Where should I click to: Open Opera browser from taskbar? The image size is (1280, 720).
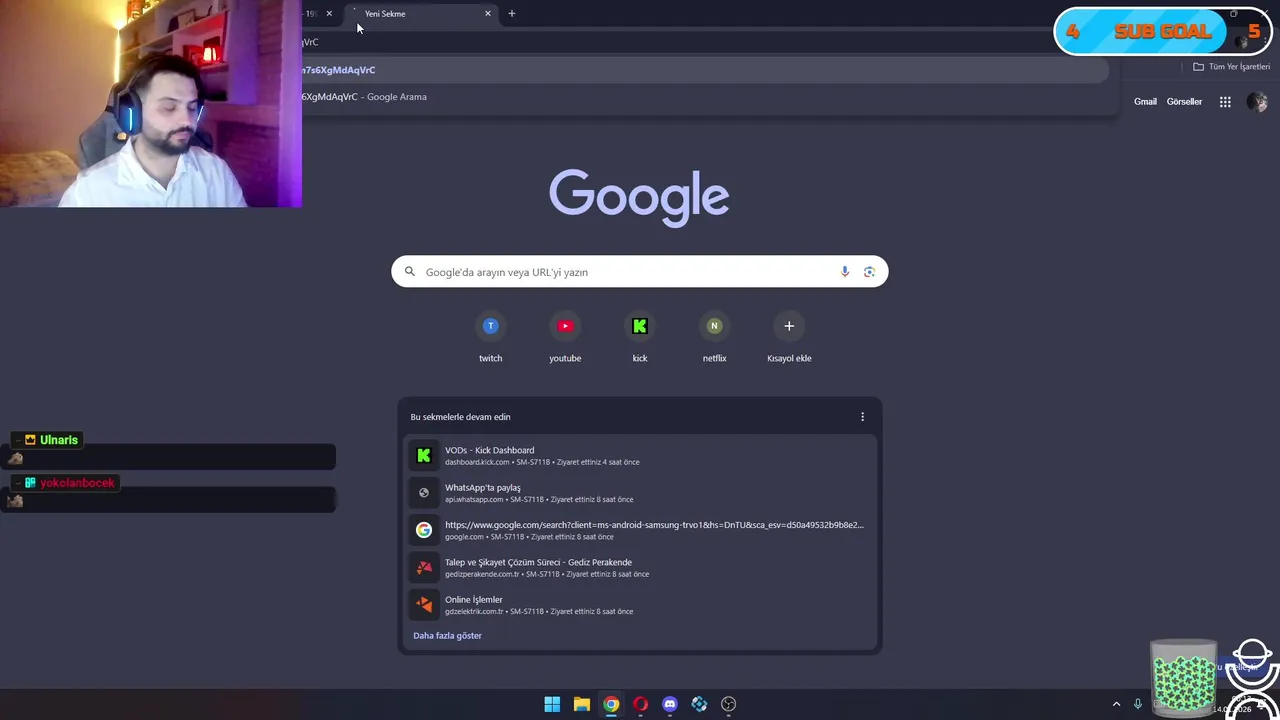pos(640,704)
